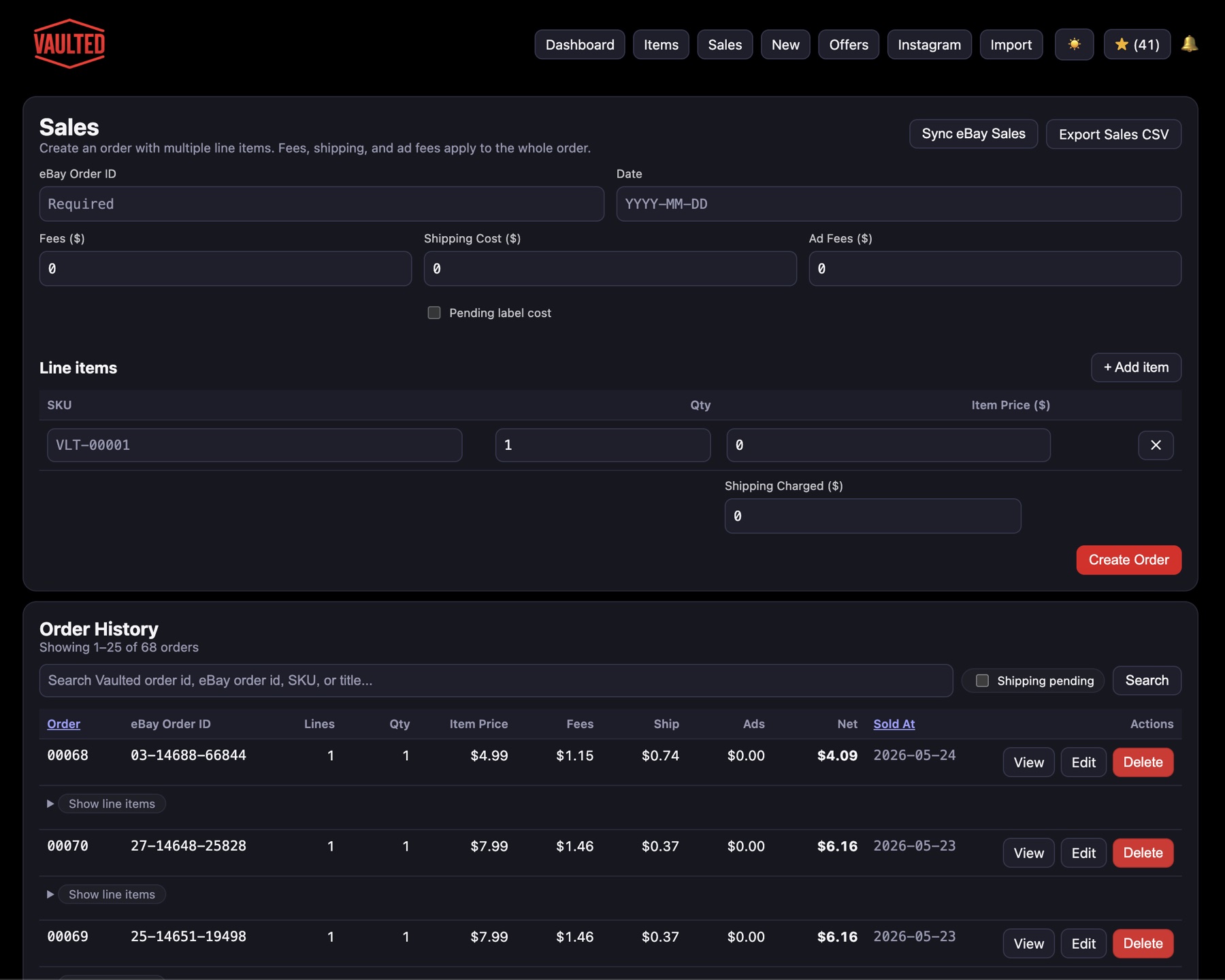Select net value $4.09
This screenshot has height=980, width=1225.
tap(837, 755)
